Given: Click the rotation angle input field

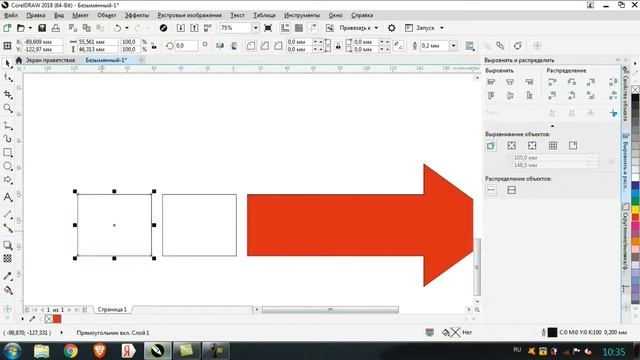Looking at the screenshot, I should [x=186, y=46].
